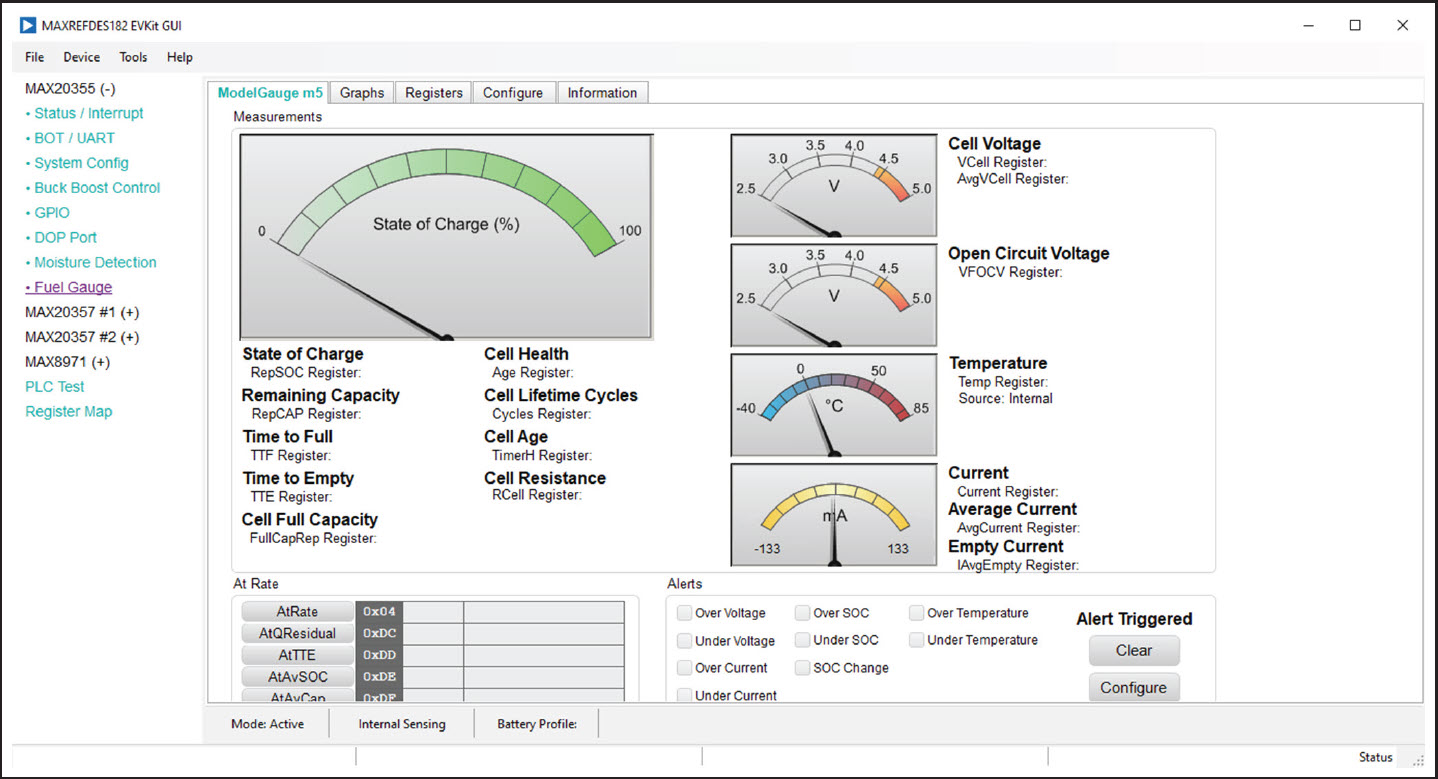Switch to the Registers tab

pos(434,93)
